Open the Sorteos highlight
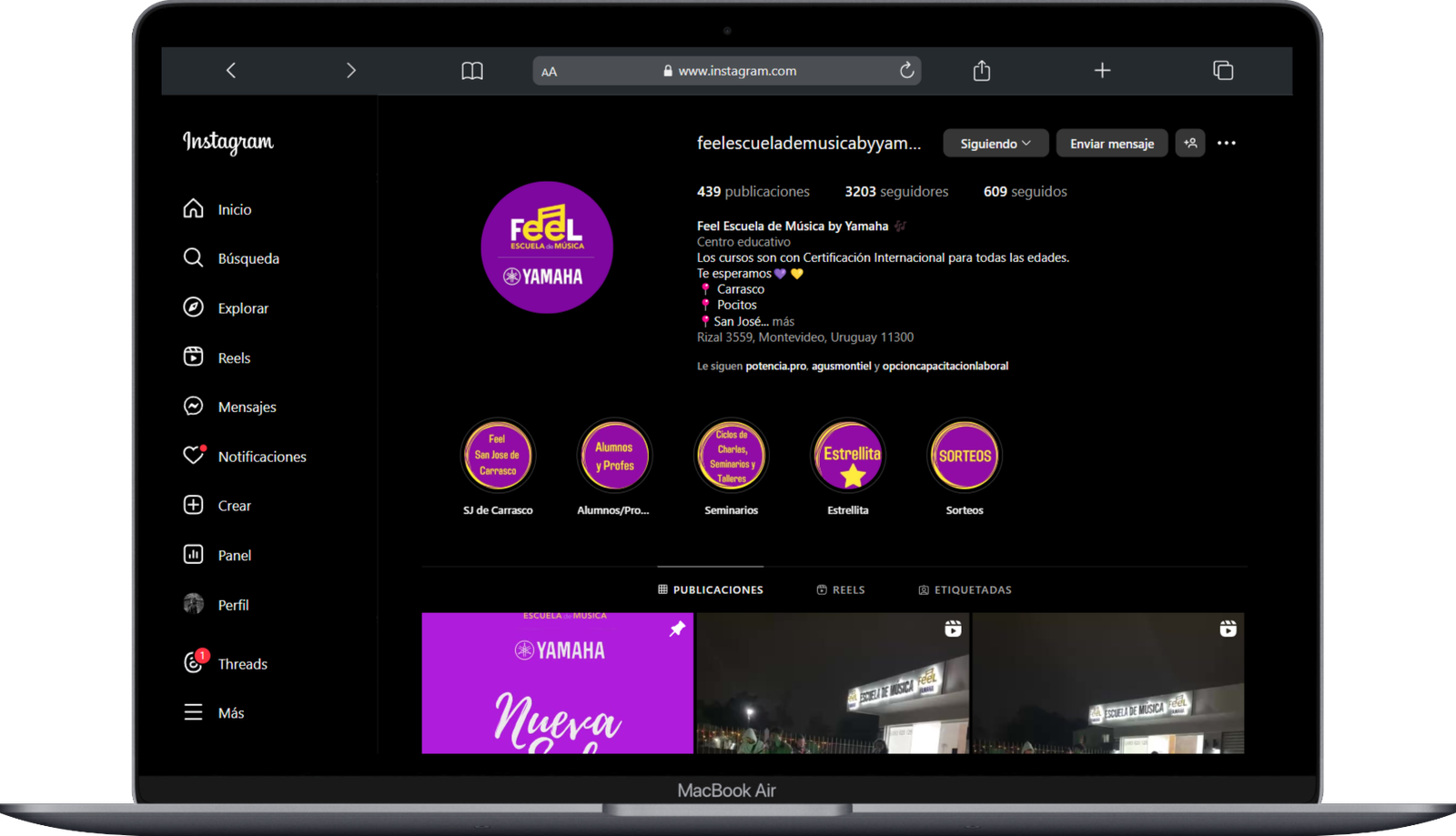This screenshot has height=836, width=1456. 965,455
